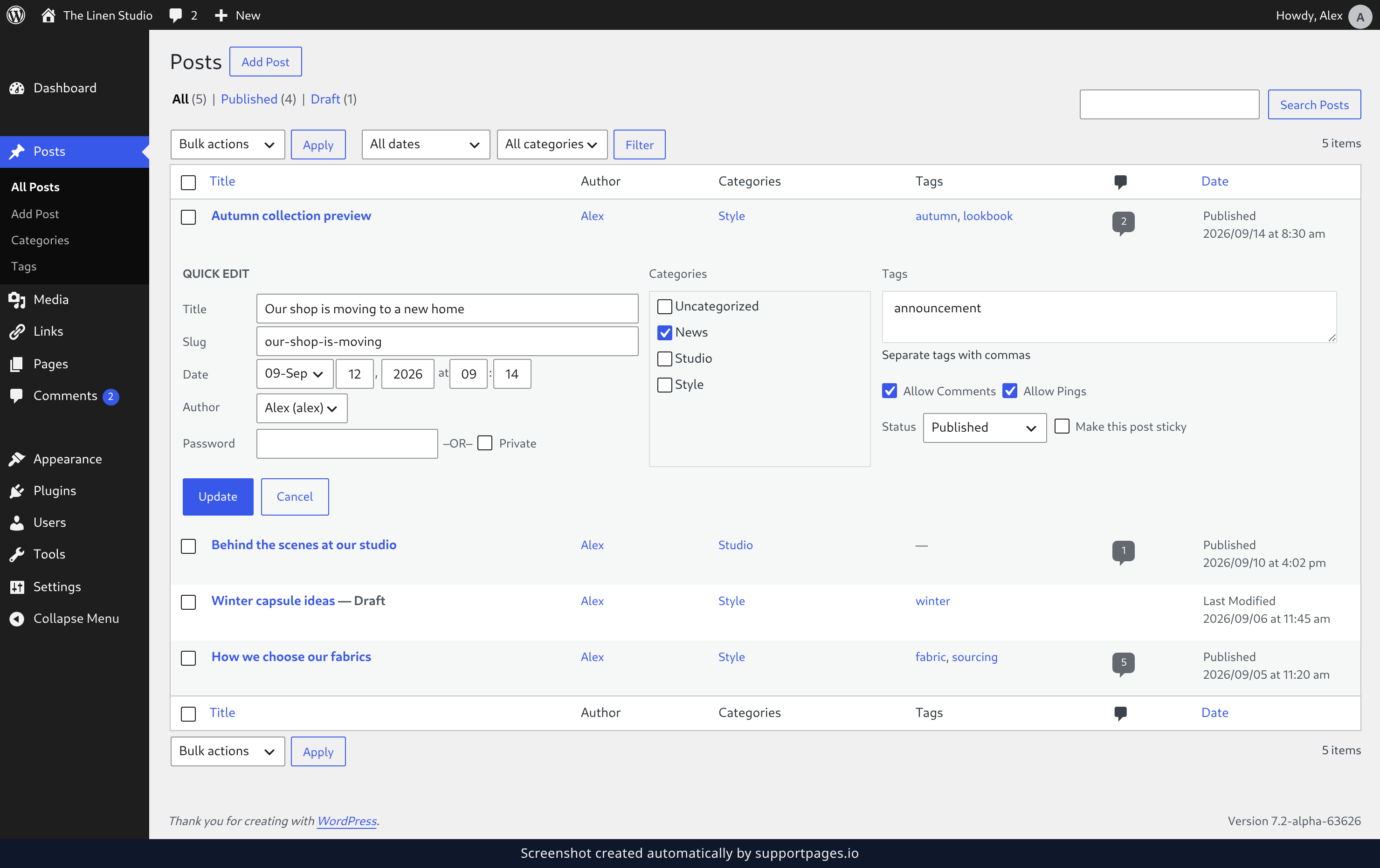Screen dimensions: 1380x868
Task: Open The Linen Studio home icon
Action: click(x=48, y=15)
